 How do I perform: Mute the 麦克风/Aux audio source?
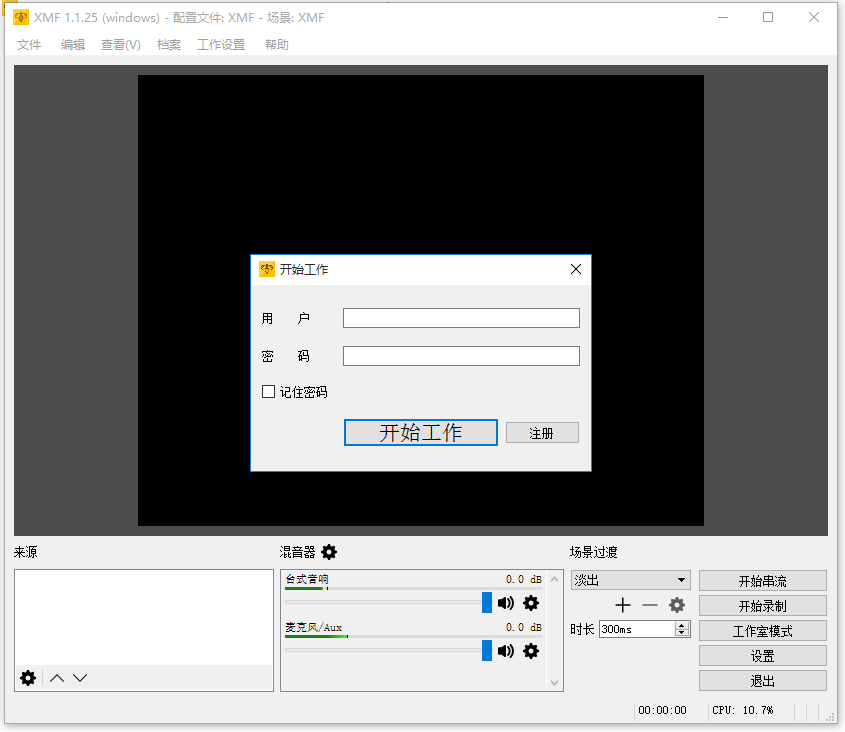(x=506, y=651)
